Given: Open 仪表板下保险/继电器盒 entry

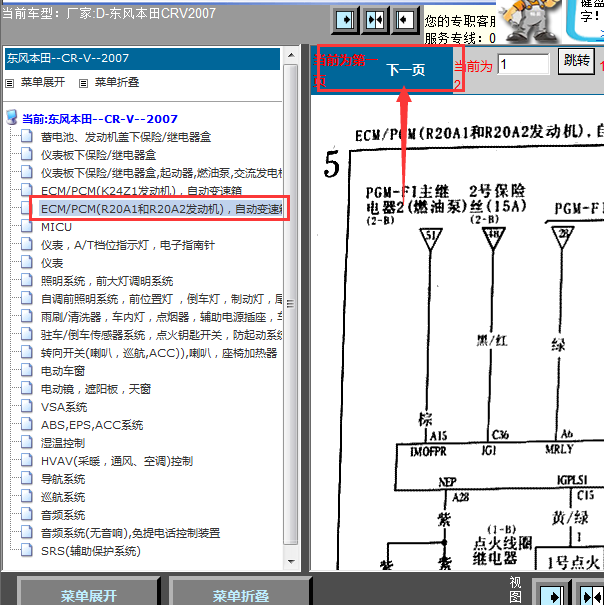Looking at the screenshot, I should [x=98, y=155].
